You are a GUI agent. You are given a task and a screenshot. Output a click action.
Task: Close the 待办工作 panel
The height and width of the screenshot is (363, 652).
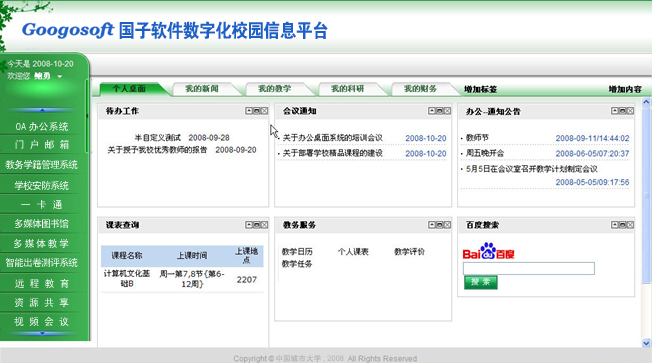pyautogui.click(x=264, y=111)
